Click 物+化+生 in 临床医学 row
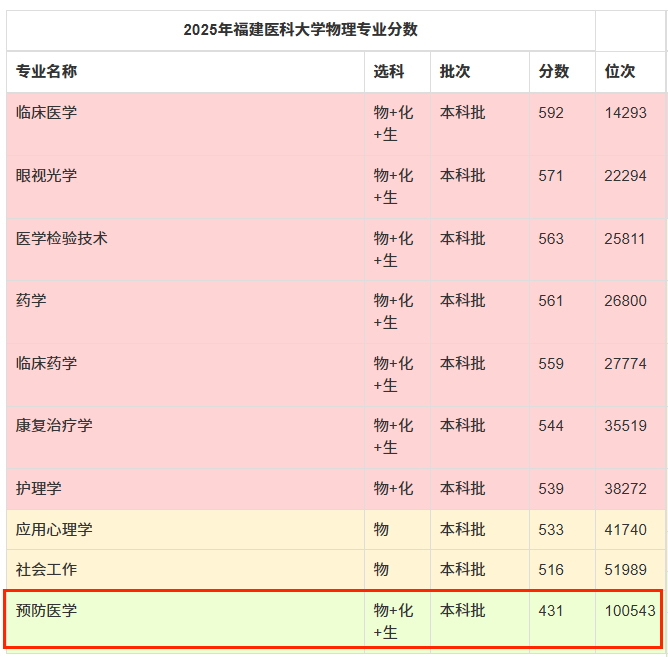The image size is (668, 657). coord(393,124)
